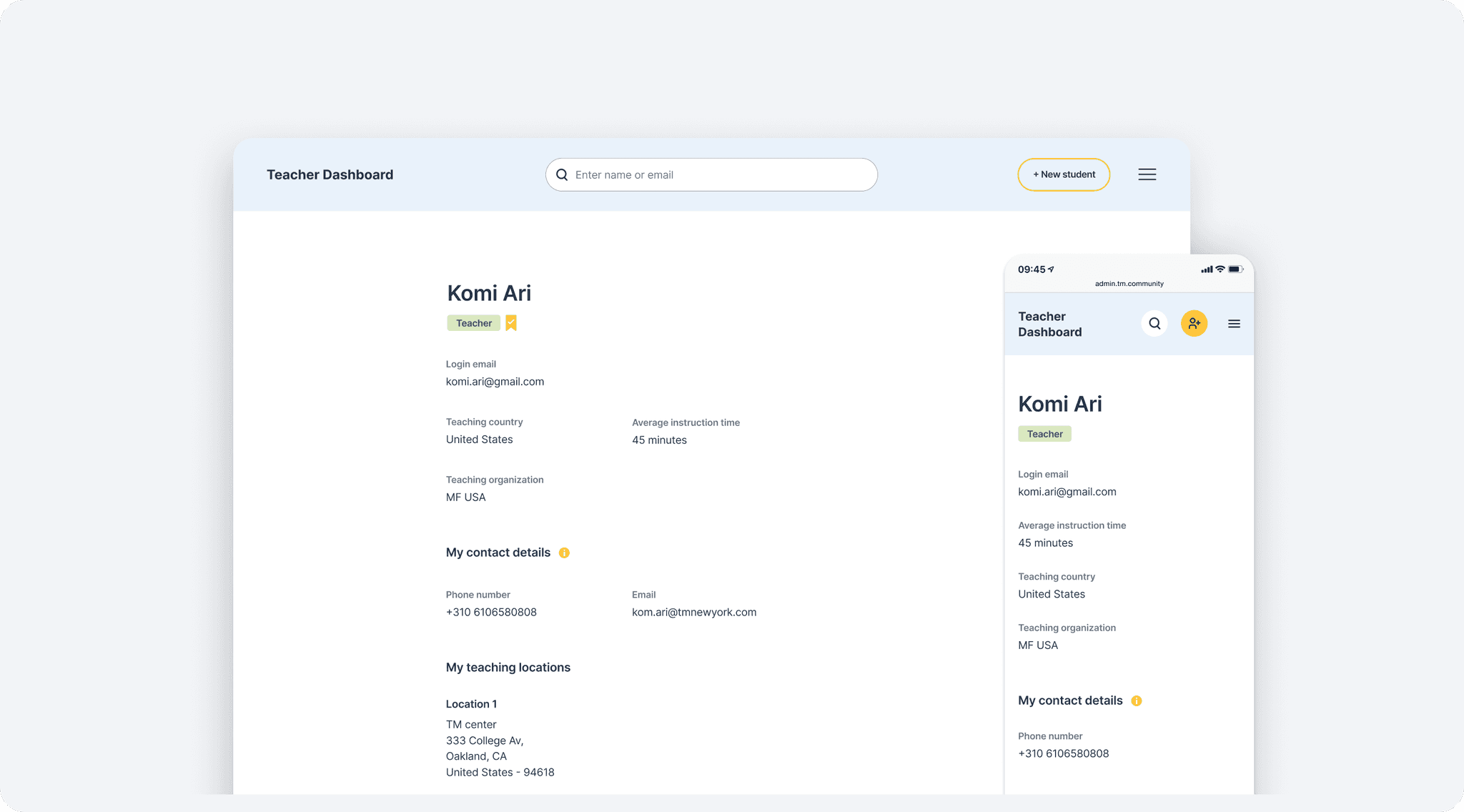Viewport: 1464px width, 812px height.
Task: Tap the mobile Teacher Dashboard title
Action: 1049,324
